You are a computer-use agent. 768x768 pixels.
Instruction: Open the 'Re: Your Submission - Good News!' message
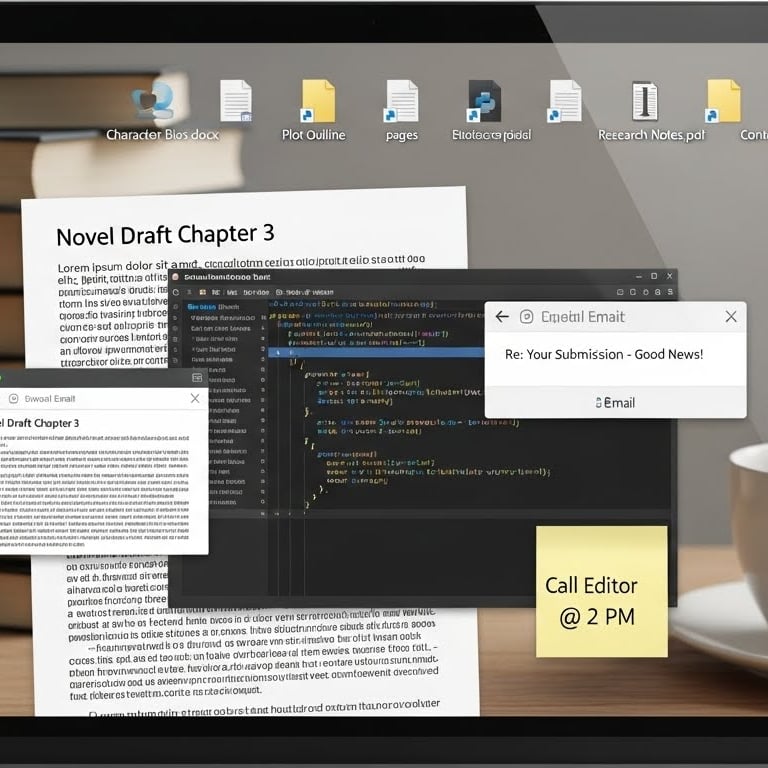(604, 354)
